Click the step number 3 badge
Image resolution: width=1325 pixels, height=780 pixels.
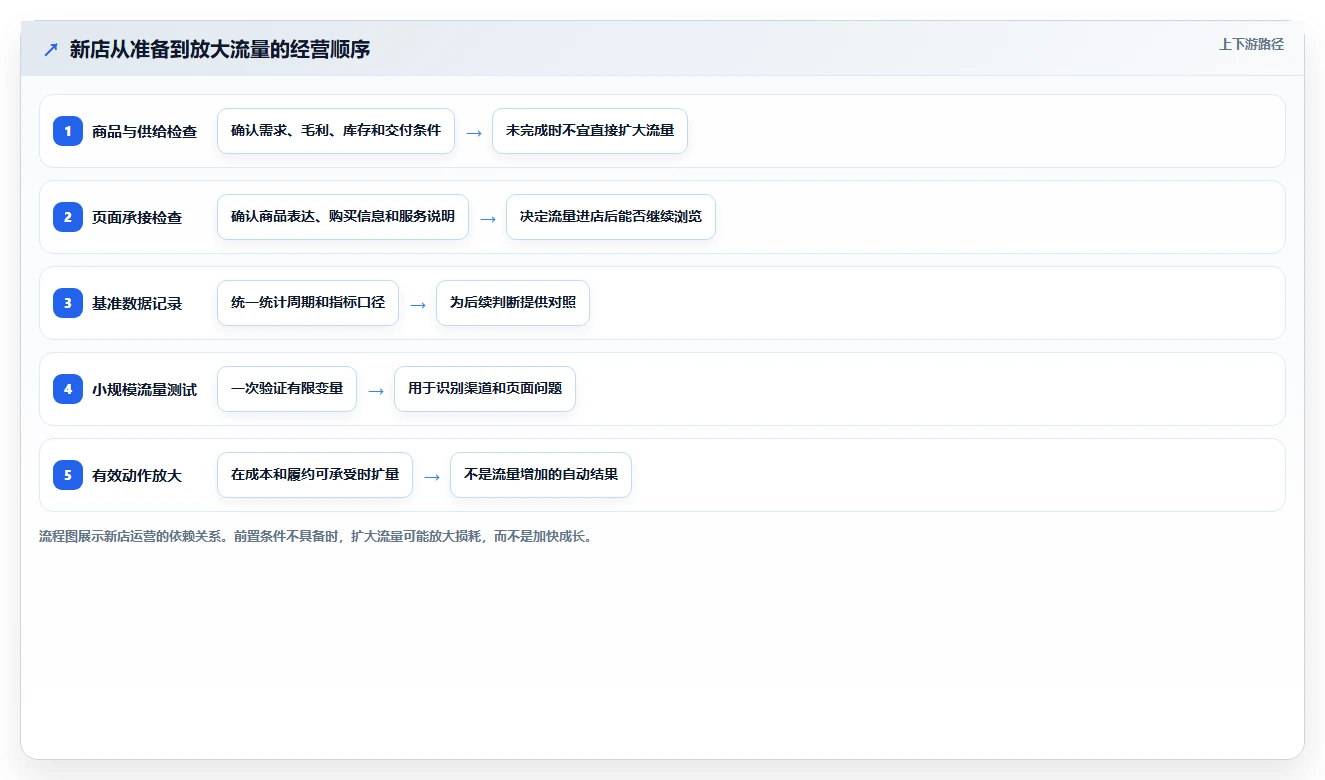click(x=68, y=303)
